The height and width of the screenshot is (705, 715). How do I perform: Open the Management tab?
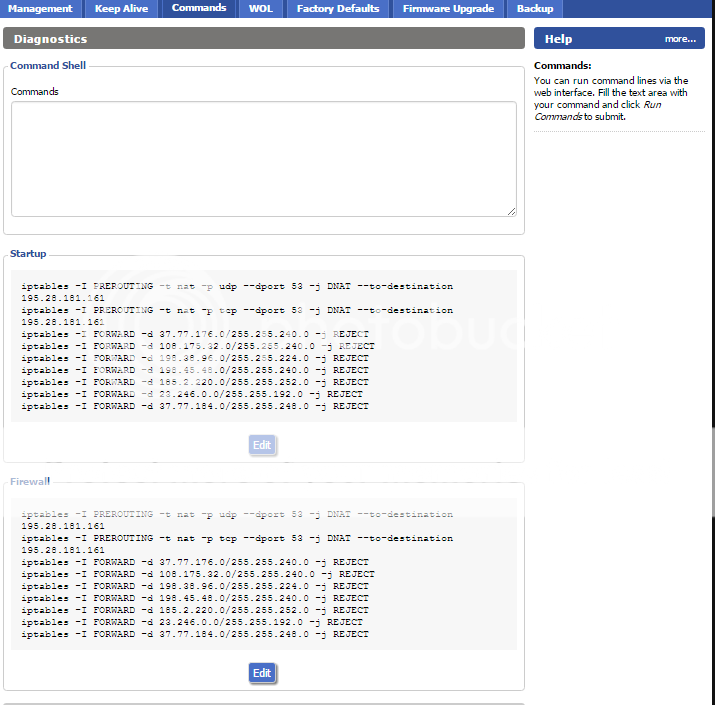40,9
